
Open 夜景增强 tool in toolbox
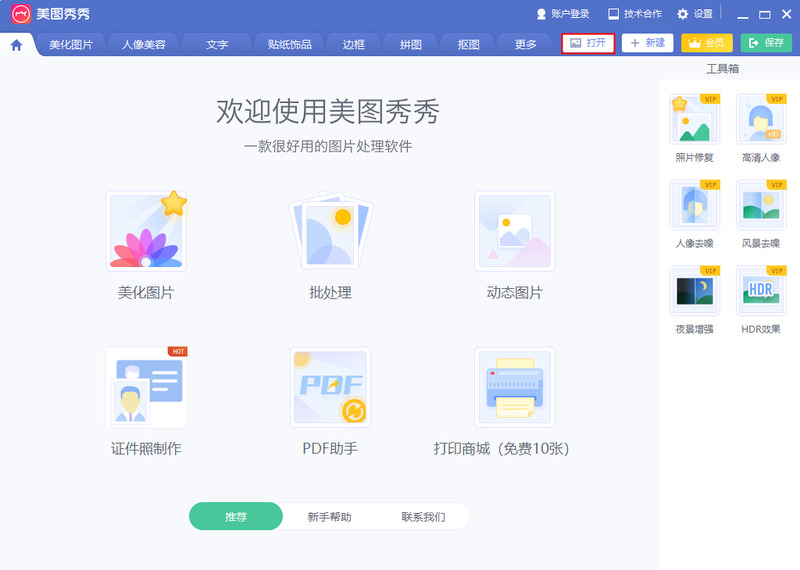coord(694,291)
